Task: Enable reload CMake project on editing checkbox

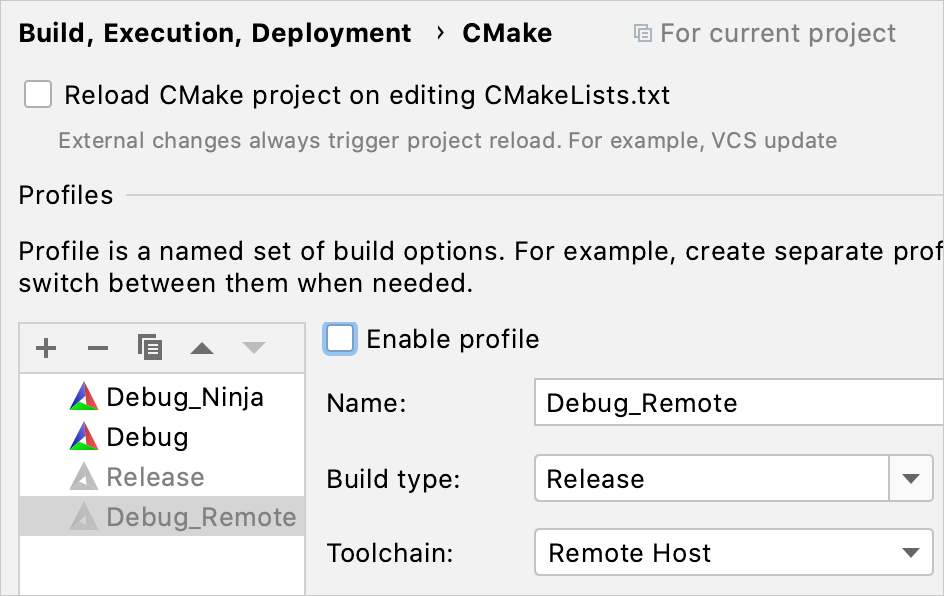Action: [x=38, y=95]
